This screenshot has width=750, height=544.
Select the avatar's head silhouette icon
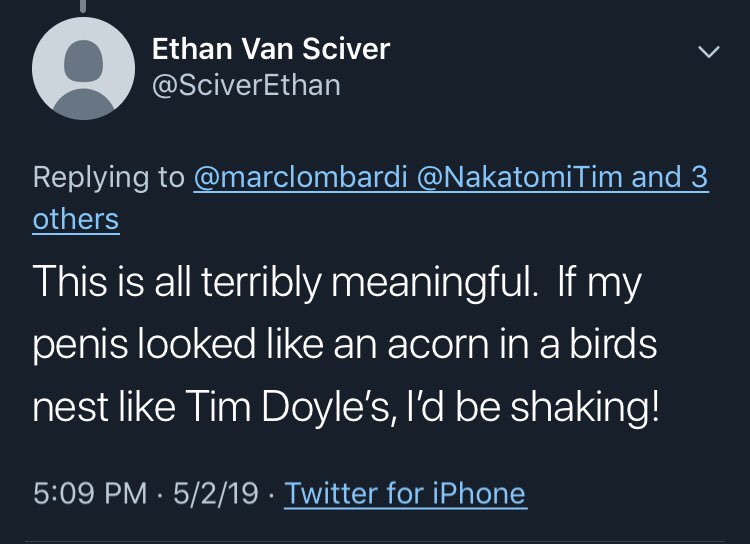(x=83, y=61)
